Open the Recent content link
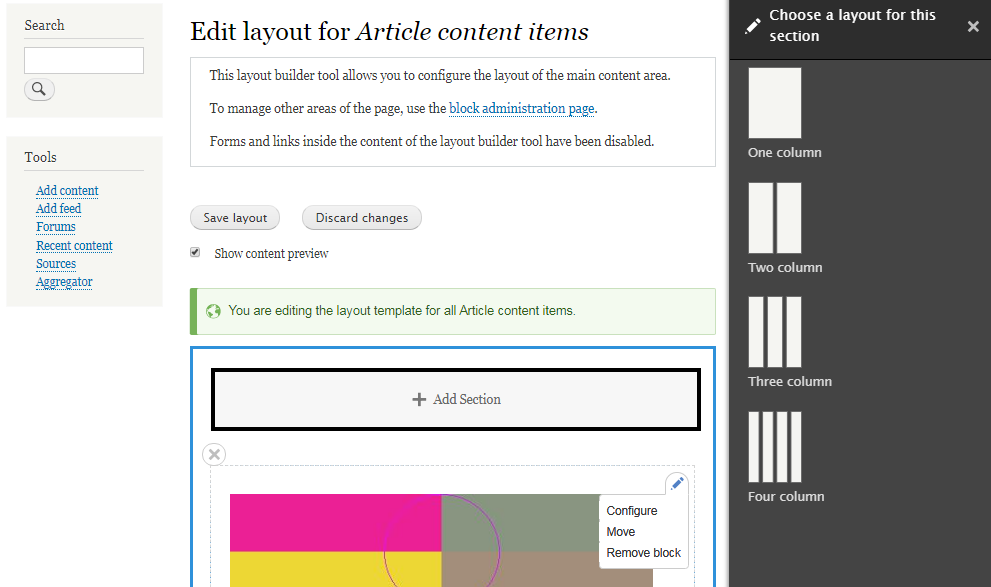The width and height of the screenshot is (991, 587). tap(74, 245)
